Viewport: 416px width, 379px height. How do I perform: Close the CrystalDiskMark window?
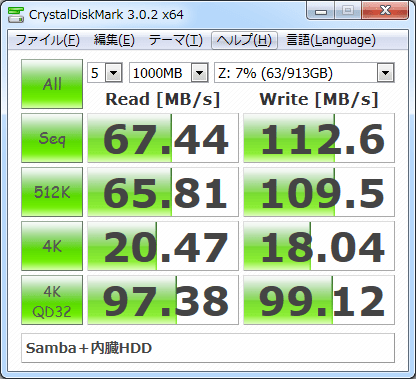click(385, 11)
